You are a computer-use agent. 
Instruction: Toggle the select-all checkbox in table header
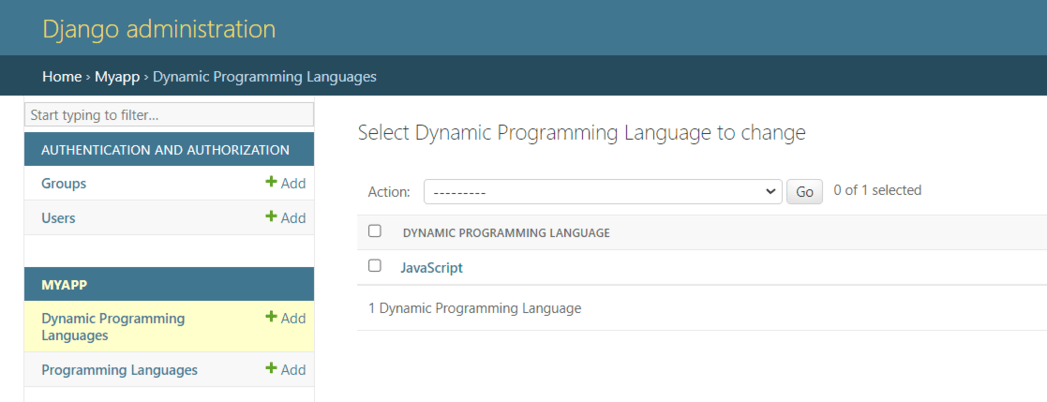pyautogui.click(x=375, y=231)
